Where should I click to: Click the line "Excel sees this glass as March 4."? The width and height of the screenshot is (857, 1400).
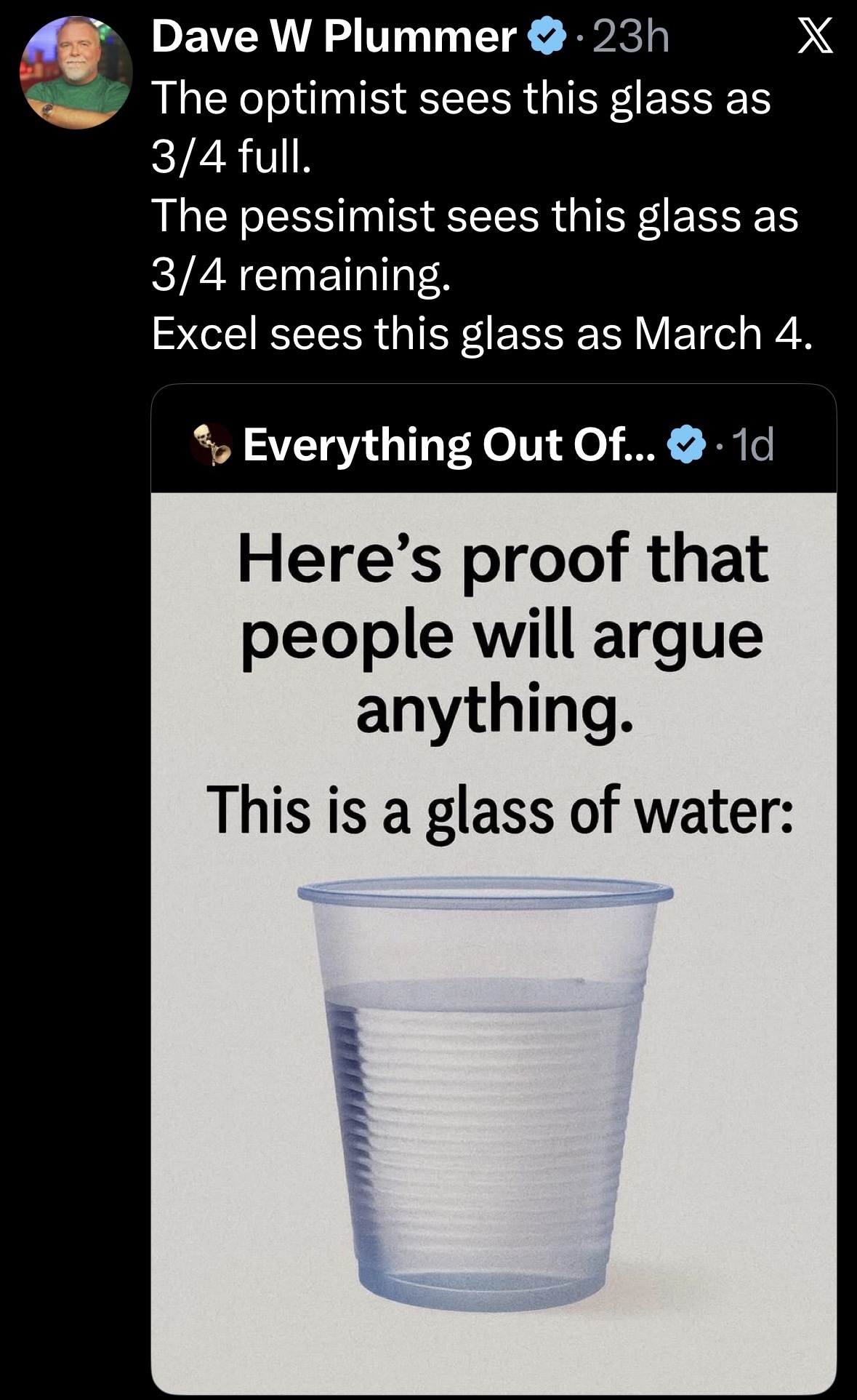tap(481, 334)
